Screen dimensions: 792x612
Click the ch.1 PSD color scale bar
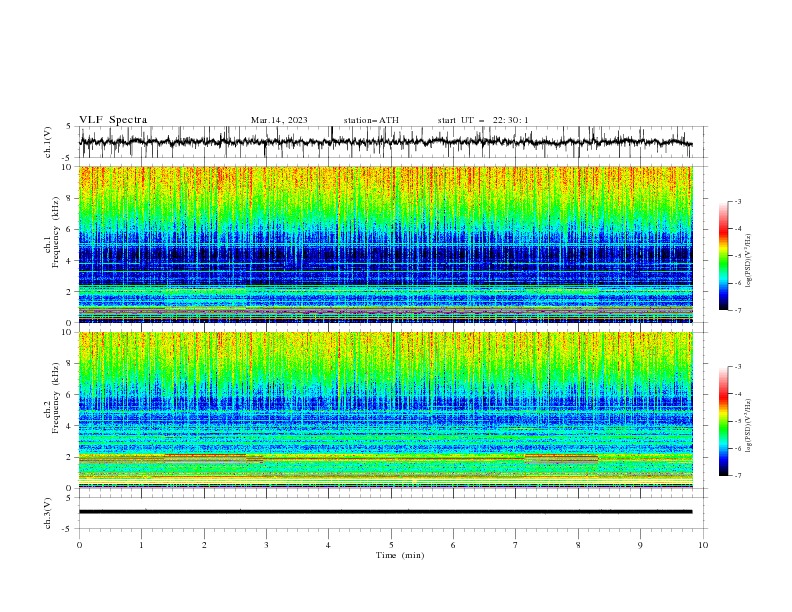point(723,256)
